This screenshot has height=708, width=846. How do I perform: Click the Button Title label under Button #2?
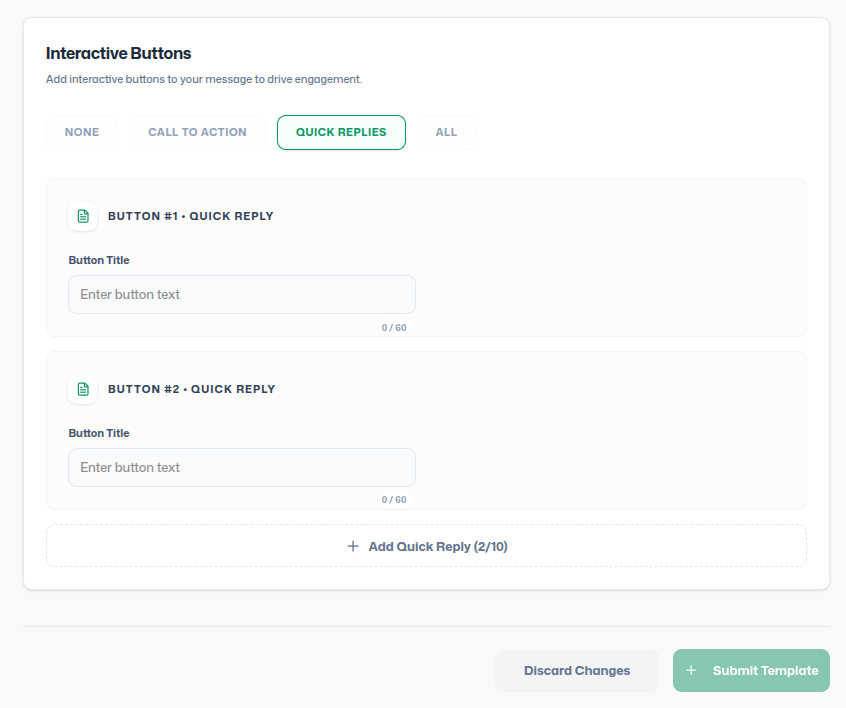pos(99,433)
